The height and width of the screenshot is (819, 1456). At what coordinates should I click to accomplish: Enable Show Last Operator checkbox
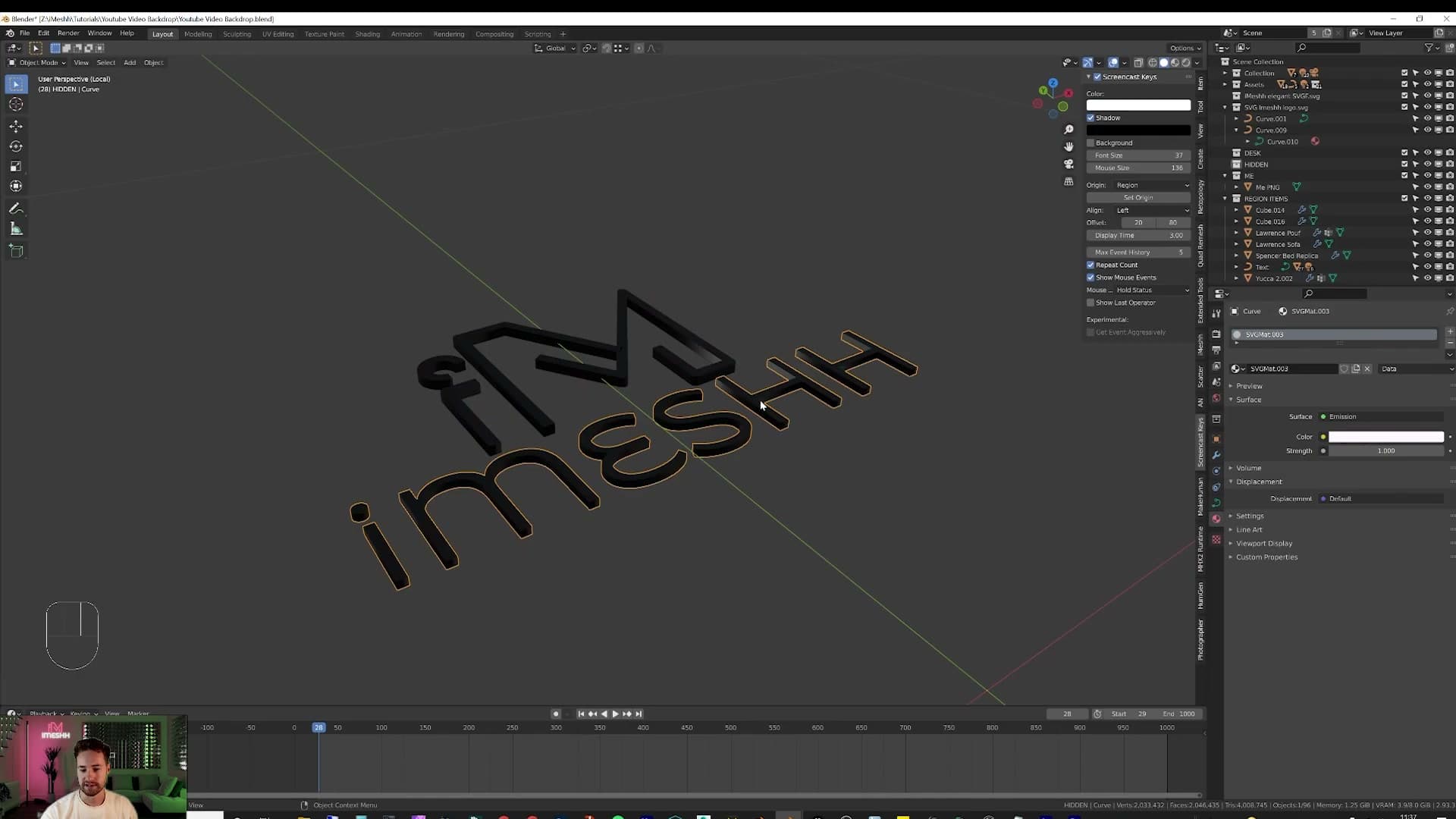point(1090,303)
